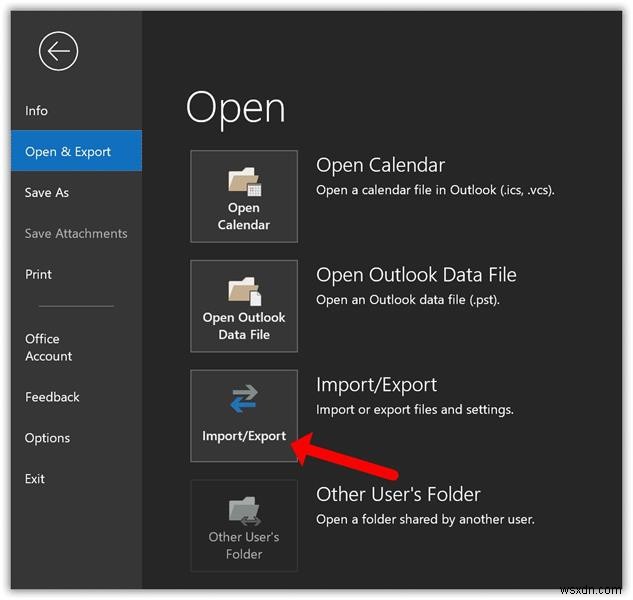Select Open & Export in sidebar
The image size is (633, 600).
(x=76, y=151)
